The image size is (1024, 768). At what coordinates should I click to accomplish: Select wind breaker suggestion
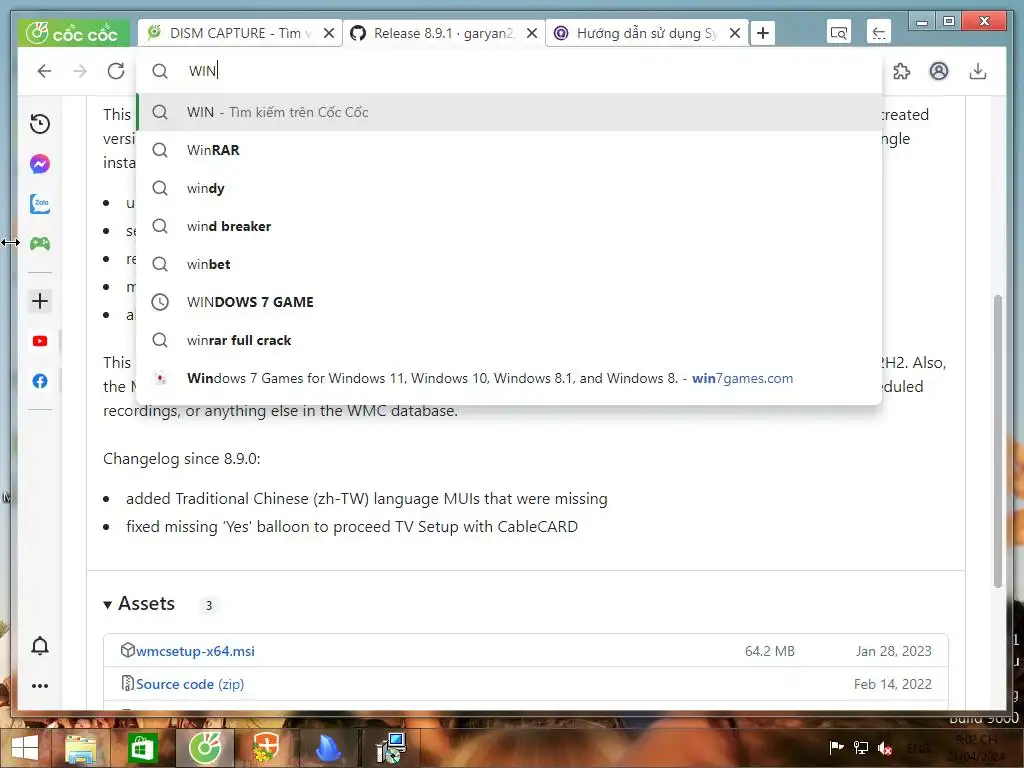coord(509,226)
